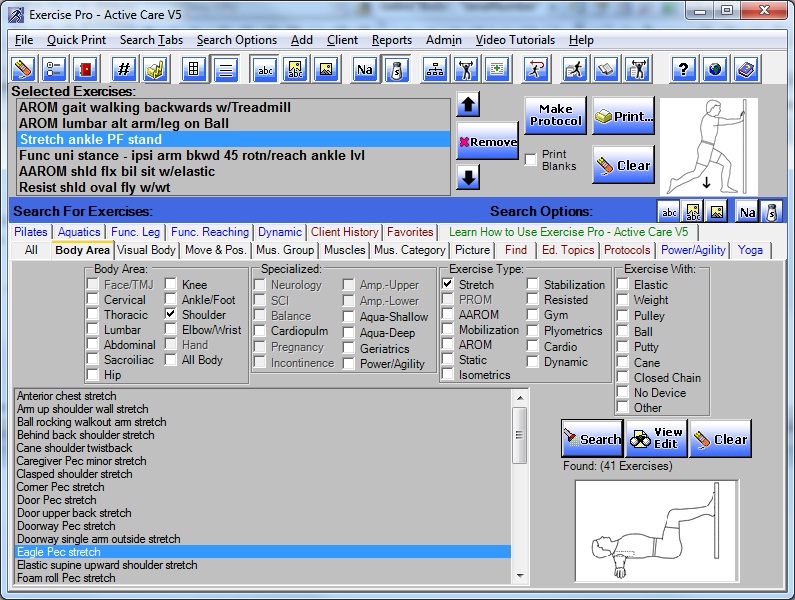The image size is (795, 600).
Task: Click the hash number sign toolbar icon
Action: [x=124, y=69]
